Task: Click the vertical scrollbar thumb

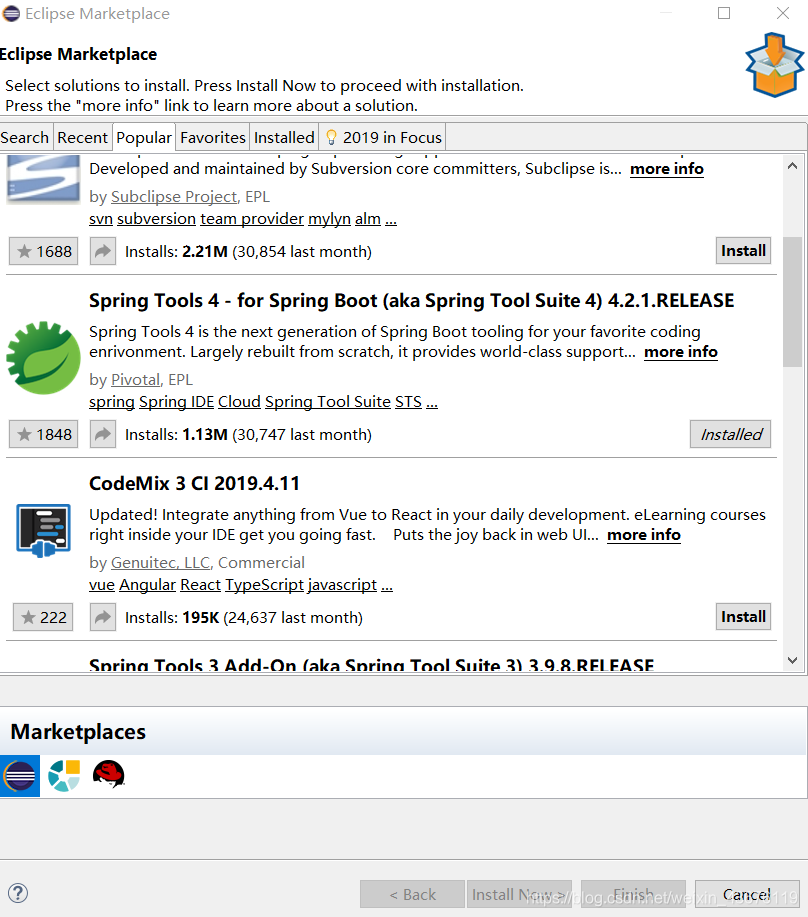Action: tap(792, 302)
